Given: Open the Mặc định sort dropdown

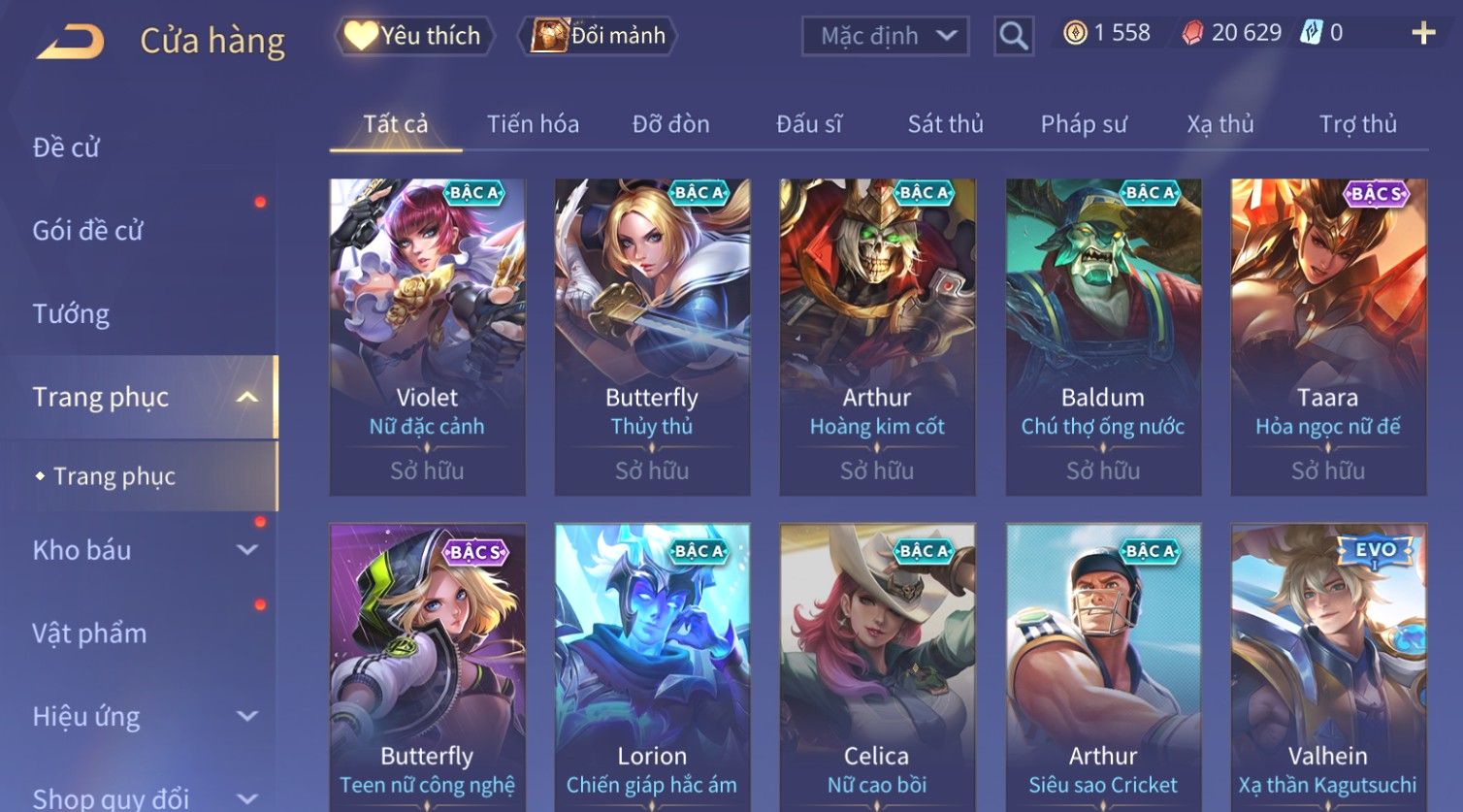Looking at the screenshot, I should point(885,36).
